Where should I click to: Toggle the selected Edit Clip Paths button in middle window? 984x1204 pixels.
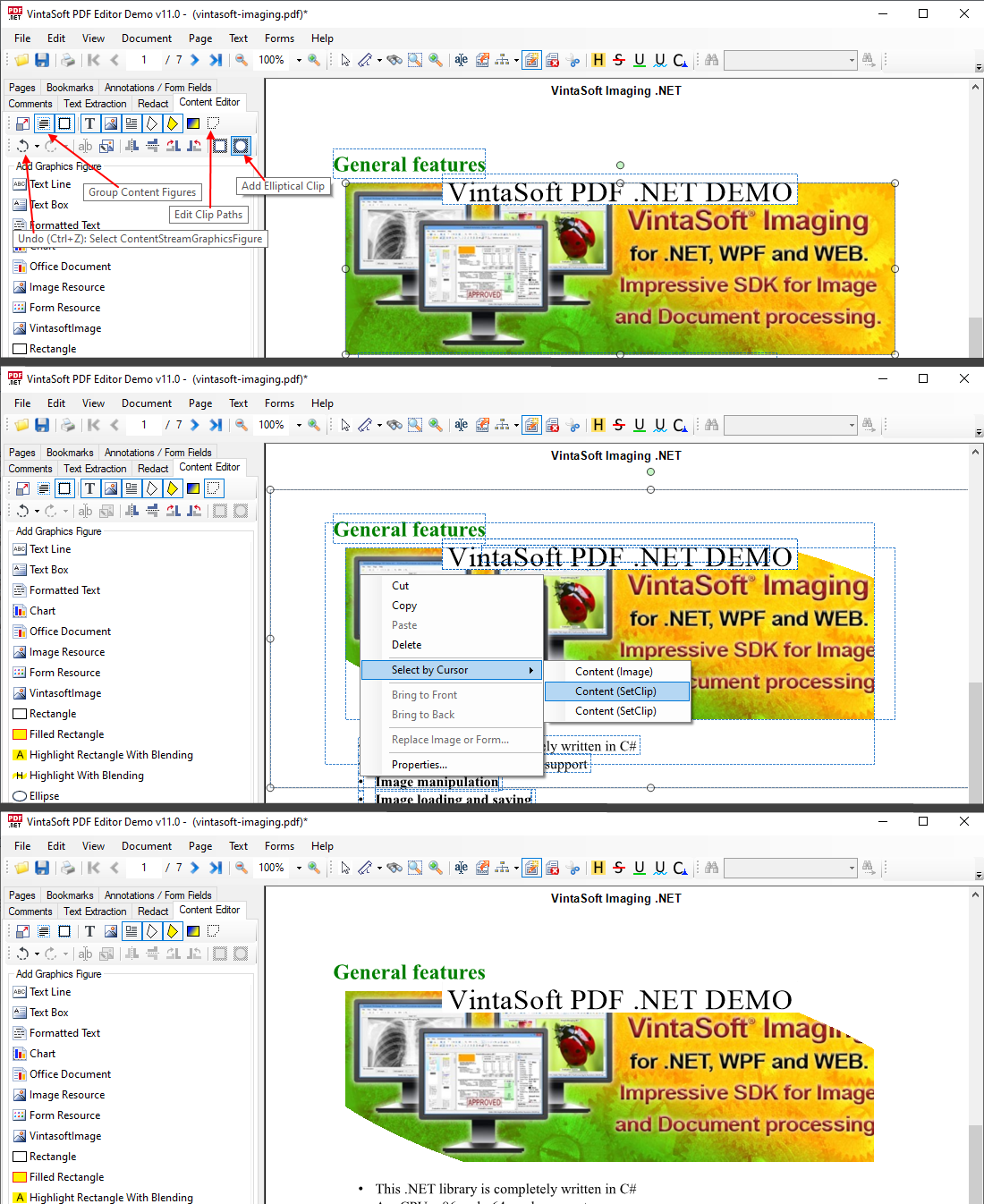[214, 488]
